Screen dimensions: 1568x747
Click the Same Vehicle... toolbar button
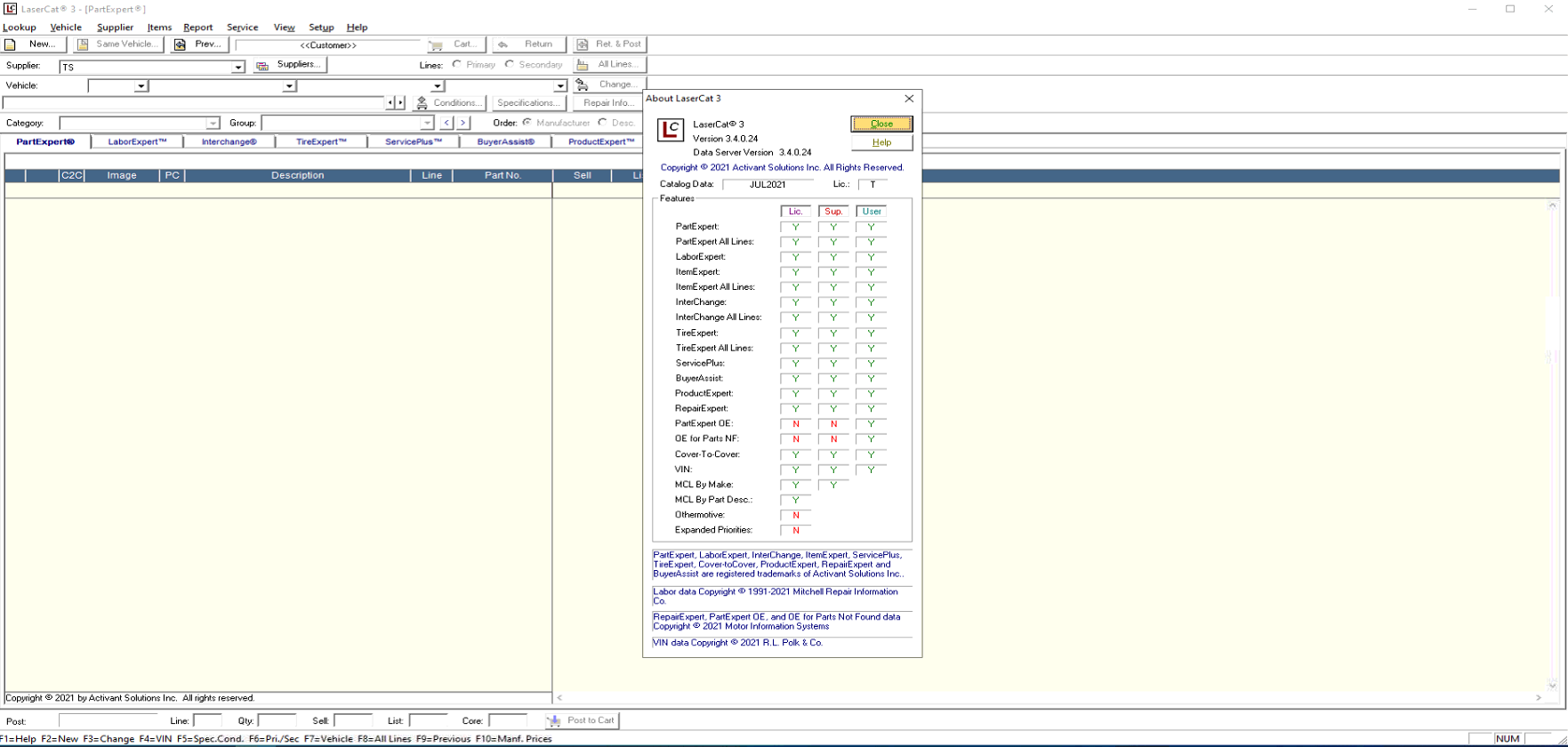[117, 44]
